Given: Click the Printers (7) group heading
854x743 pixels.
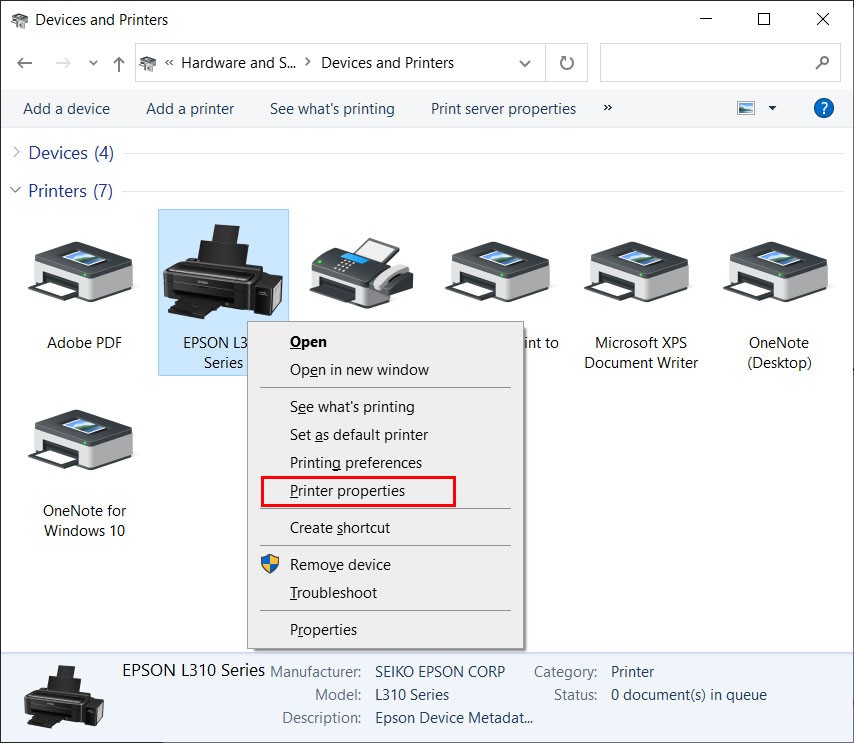Looking at the screenshot, I should 70,191.
